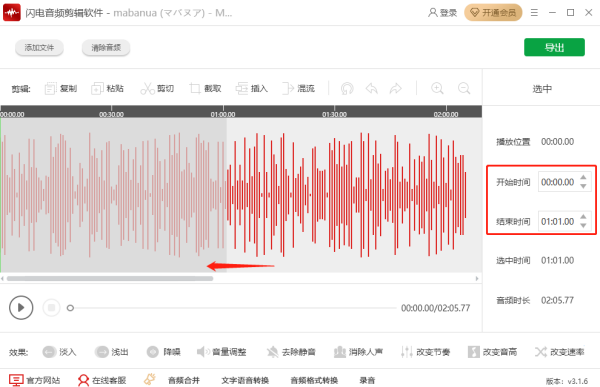Increase the Start Time with up arrow
This screenshot has height=387, width=600.
[583, 177]
